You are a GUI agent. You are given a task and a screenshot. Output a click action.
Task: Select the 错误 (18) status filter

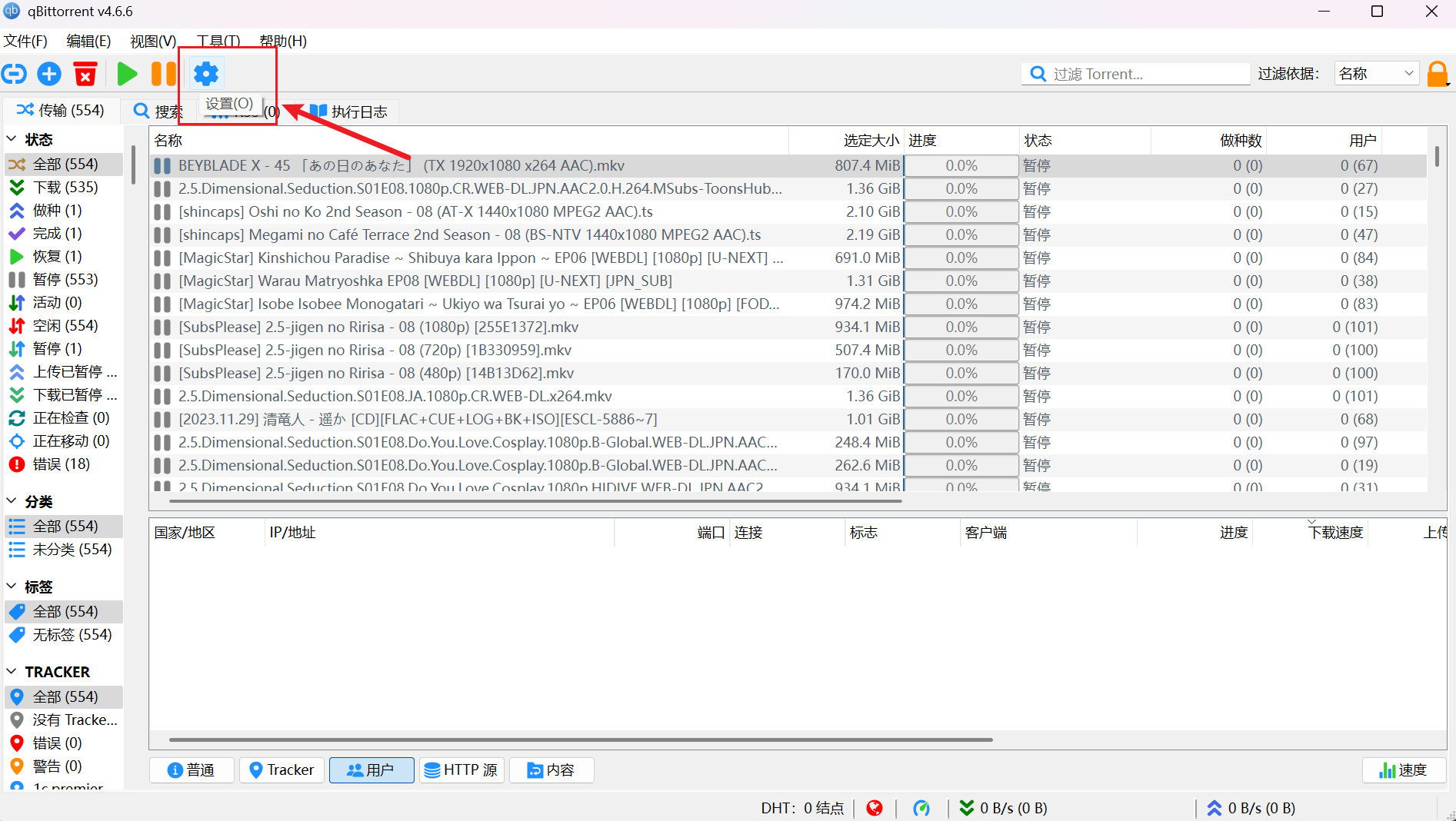(x=61, y=464)
